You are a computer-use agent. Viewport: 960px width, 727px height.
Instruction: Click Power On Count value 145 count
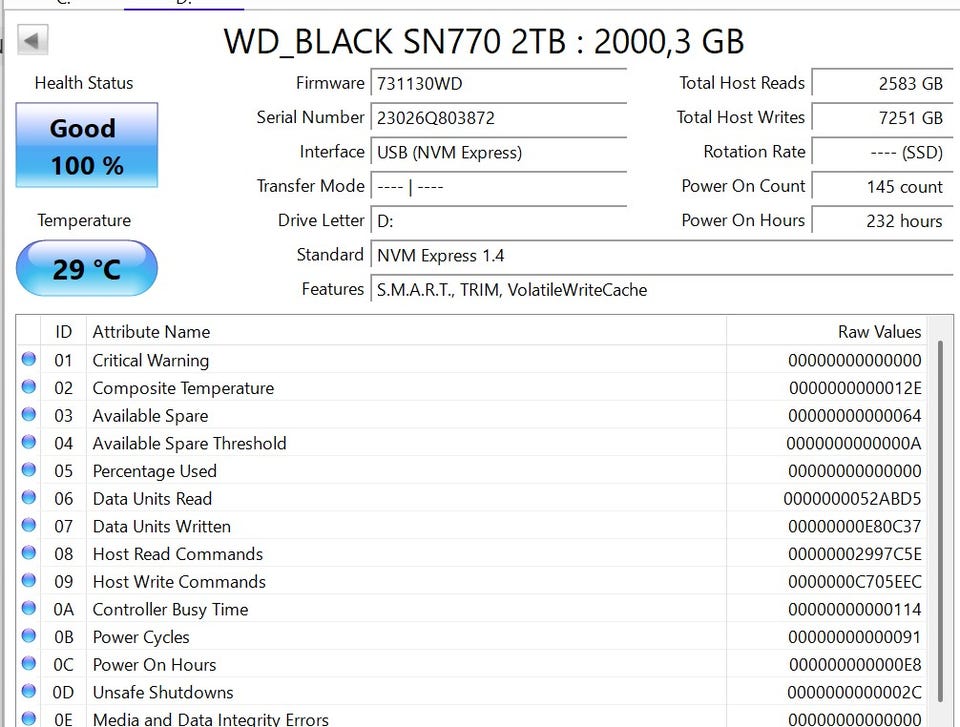pyautogui.click(x=882, y=186)
